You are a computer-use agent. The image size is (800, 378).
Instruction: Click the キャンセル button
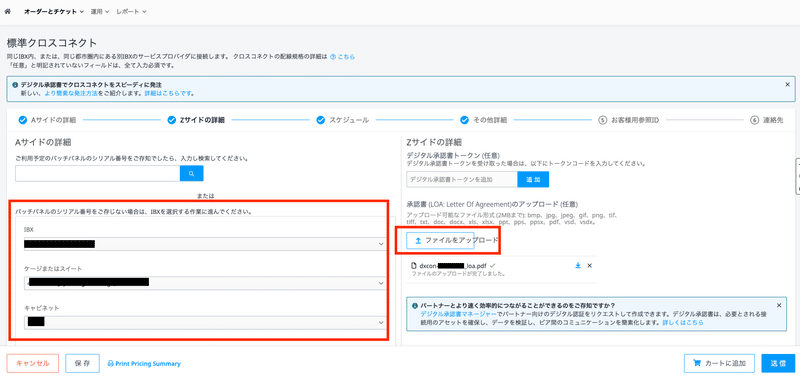tap(33, 364)
